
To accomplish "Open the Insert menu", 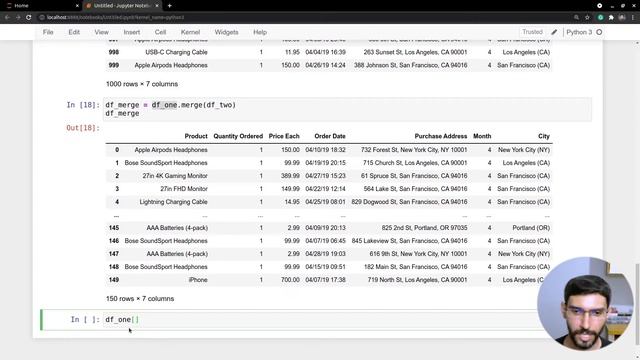I will (x=131, y=32).
